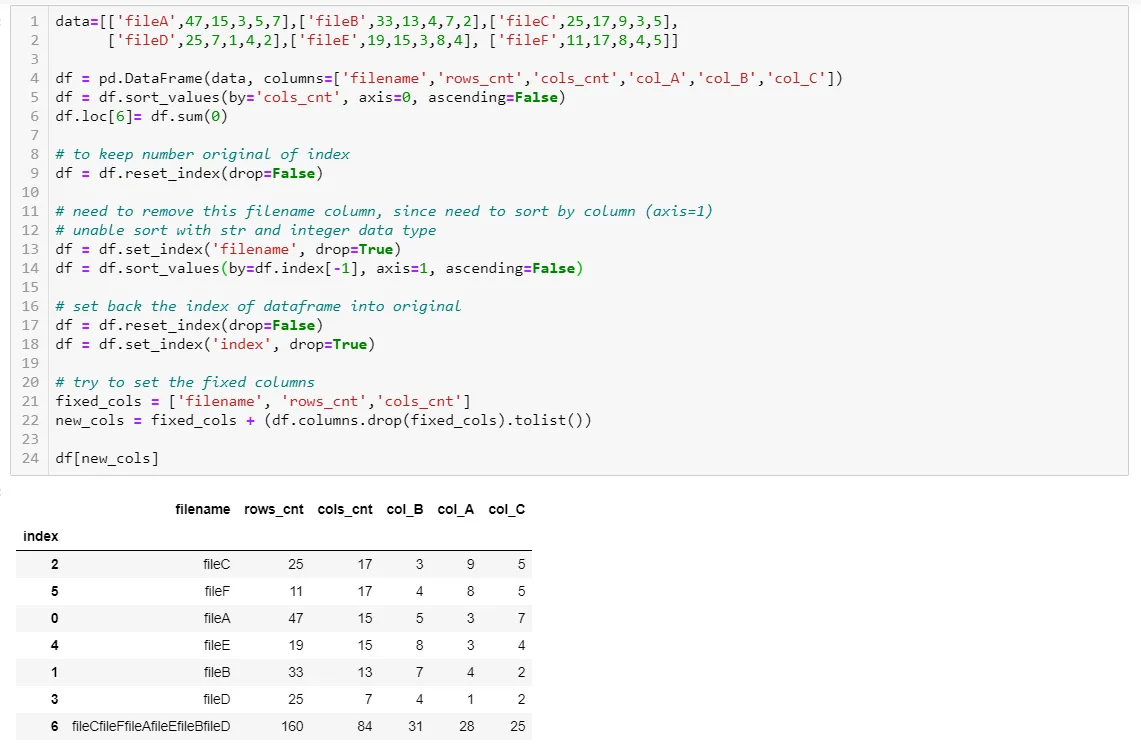Click cols_cnt value 7 in the fileD row
Viewport: 1141px width, 749px height.
[x=369, y=699]
